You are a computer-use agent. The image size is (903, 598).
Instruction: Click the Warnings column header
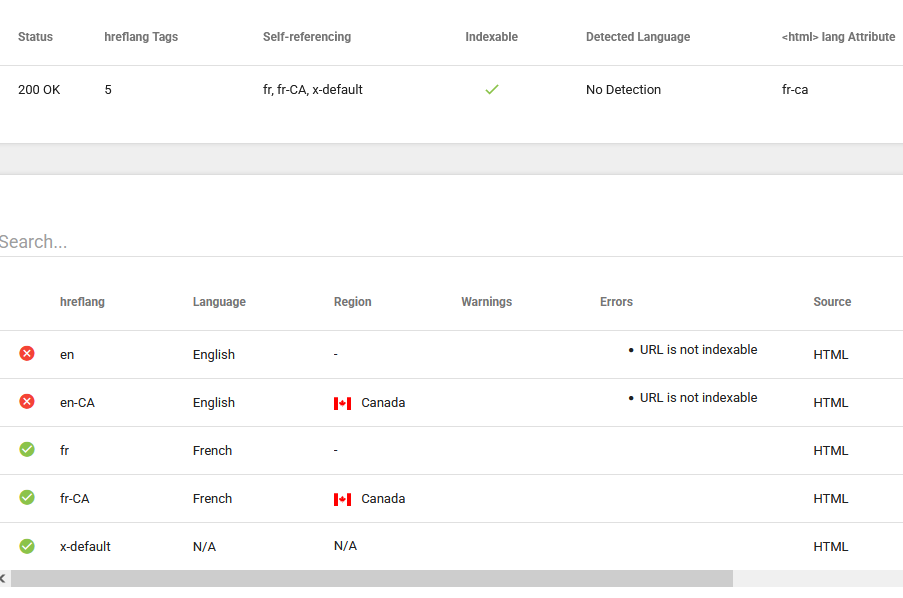[x=486, y=302]
